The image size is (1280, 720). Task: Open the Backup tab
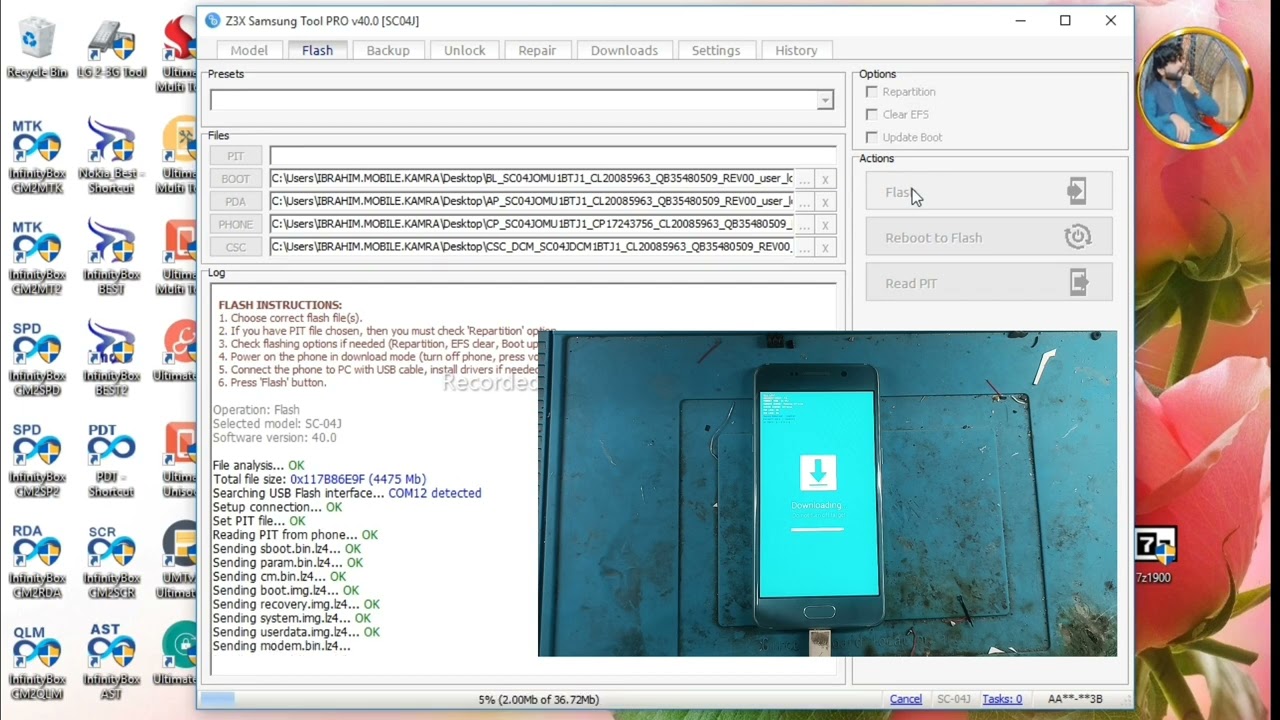[x=388, y=50]
